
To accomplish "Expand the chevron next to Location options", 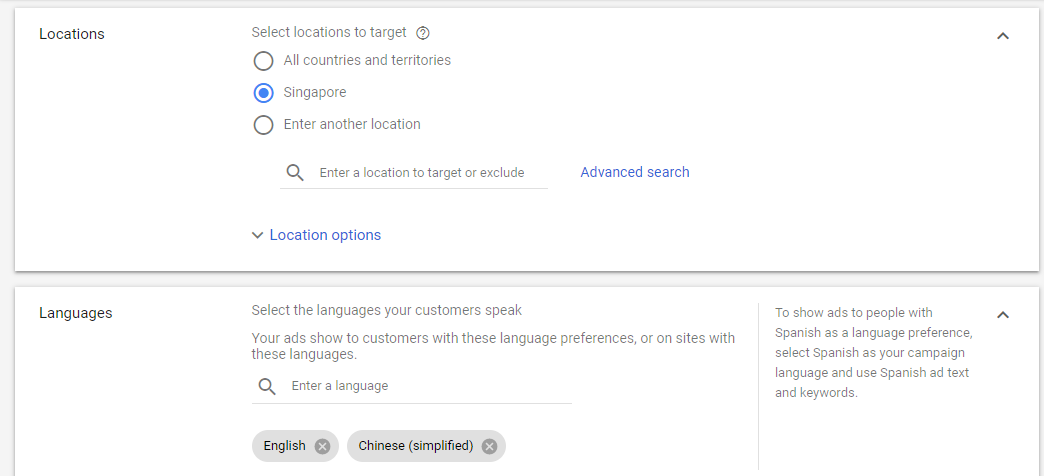I will pos(258,235).
